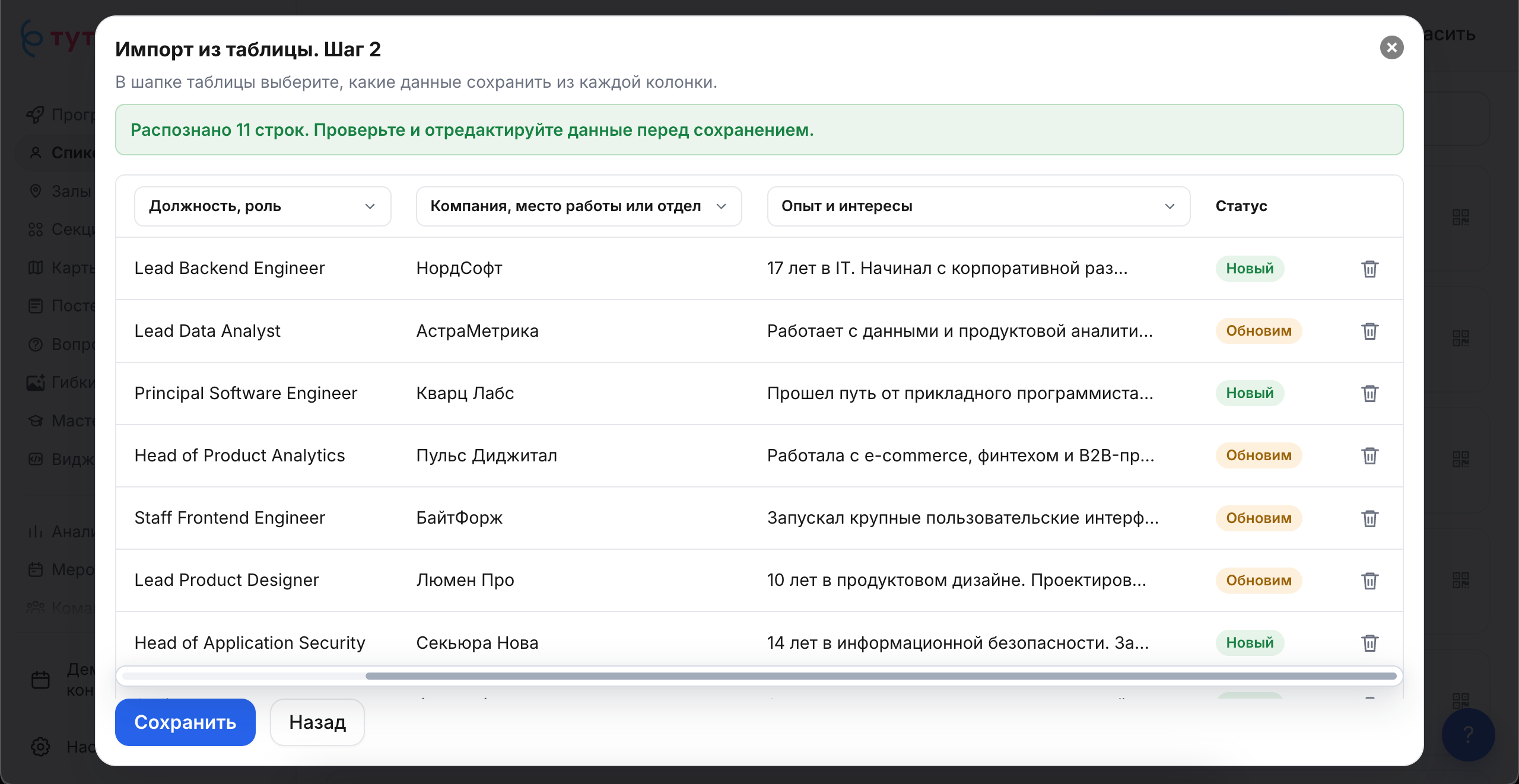Click the '17 лет в IT' experience cell
This screenshot has height=784, width=1519.
(x=947, y=268)
